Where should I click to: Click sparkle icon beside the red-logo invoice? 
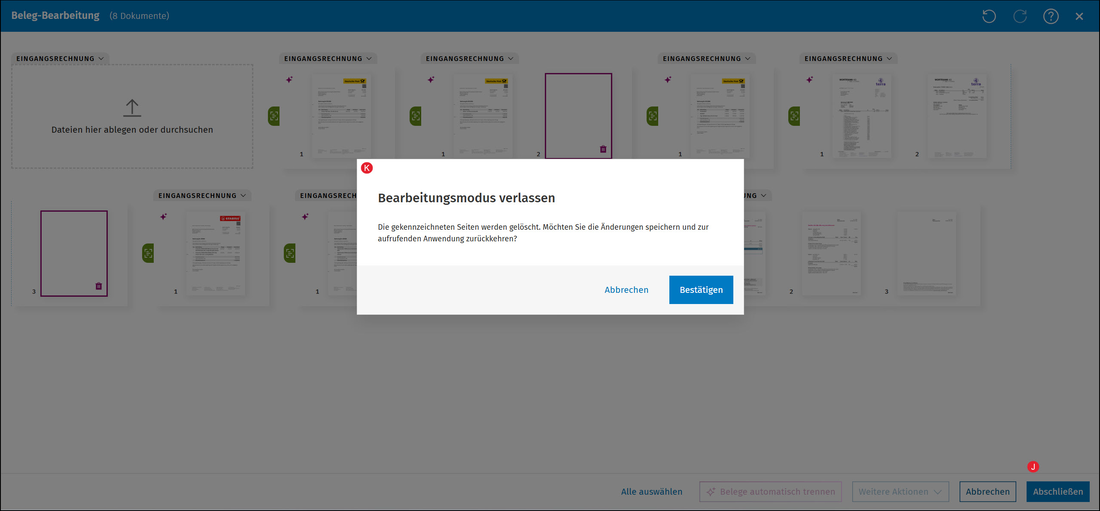click(x=163, y=217)
